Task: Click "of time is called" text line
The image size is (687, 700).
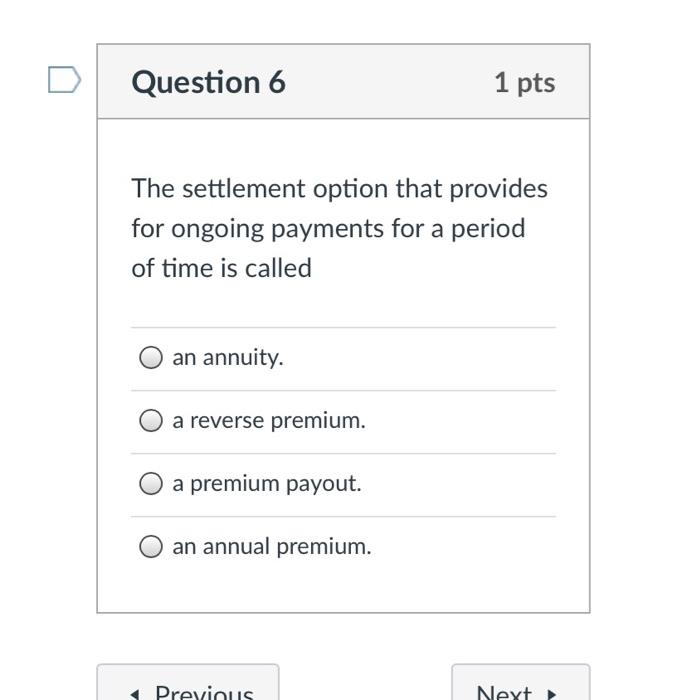Action: click(x=221, y=268)
